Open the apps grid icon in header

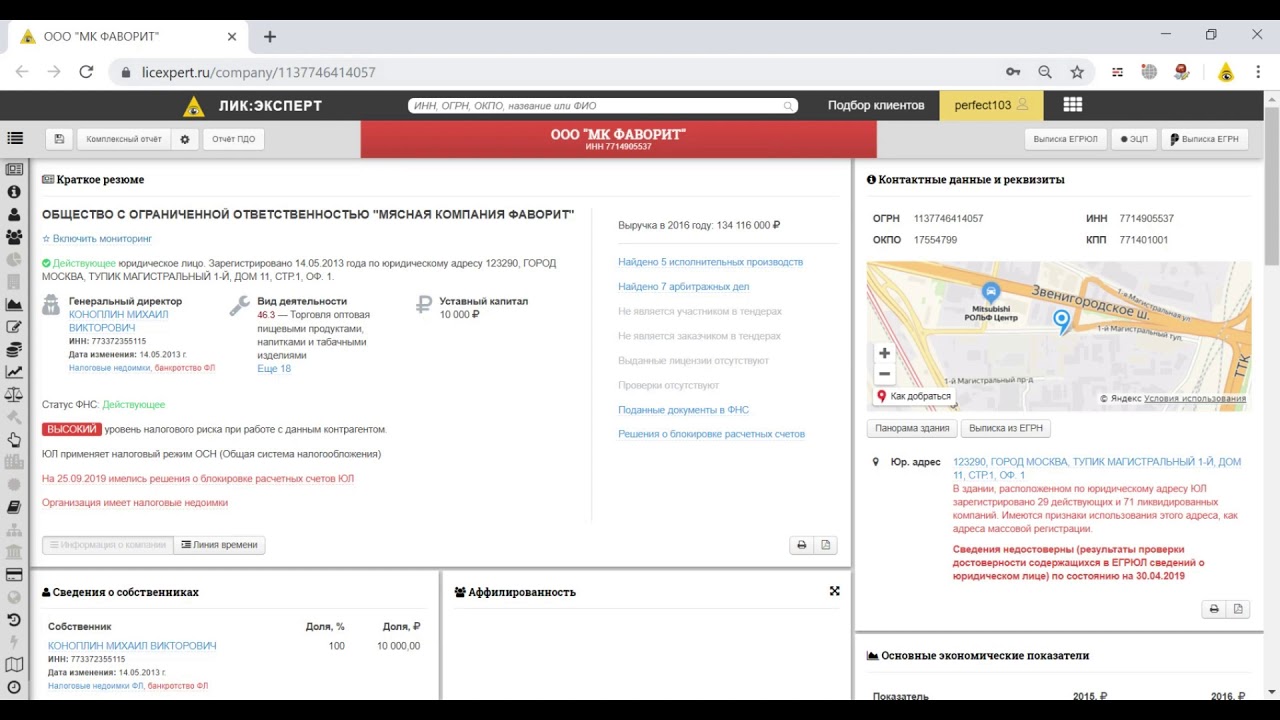(1073, 105)
